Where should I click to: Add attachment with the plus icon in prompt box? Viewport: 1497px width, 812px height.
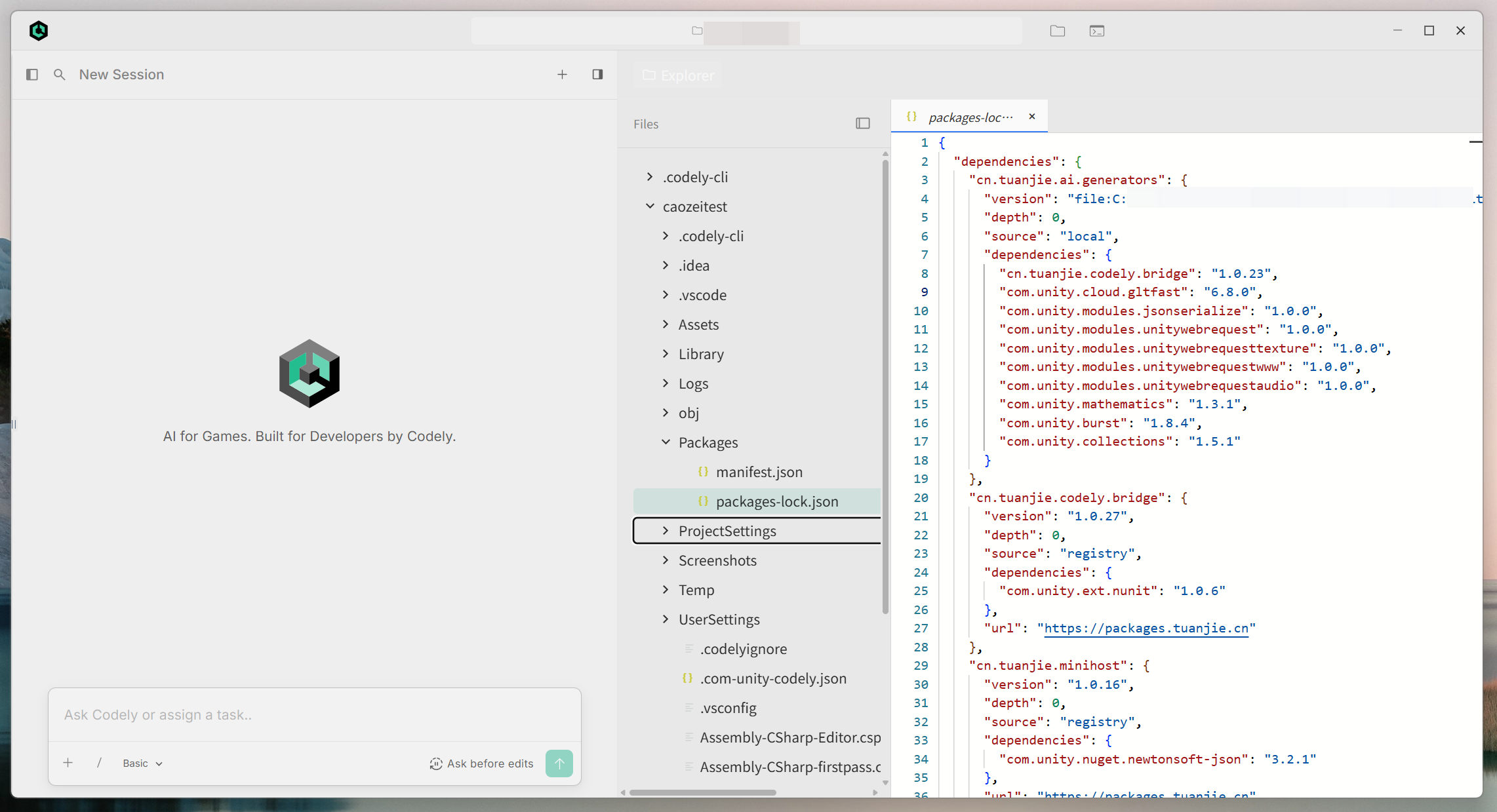click(68, 763)
